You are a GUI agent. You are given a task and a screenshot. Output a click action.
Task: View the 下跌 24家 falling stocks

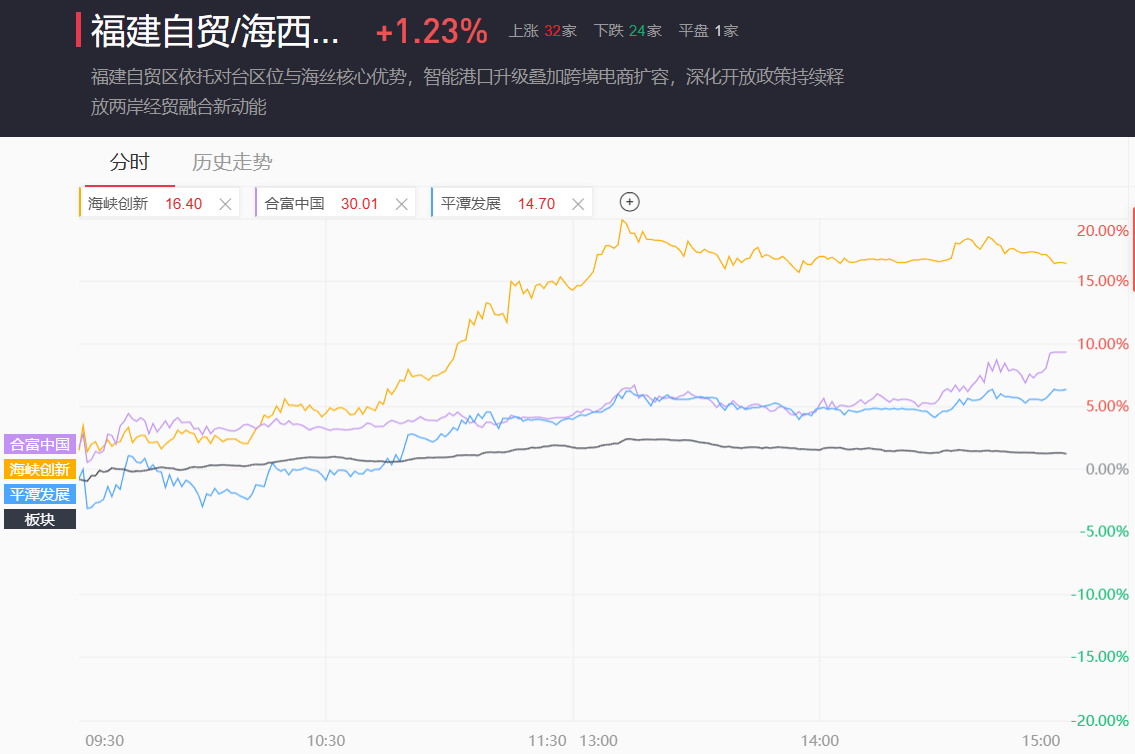[627, 31]
